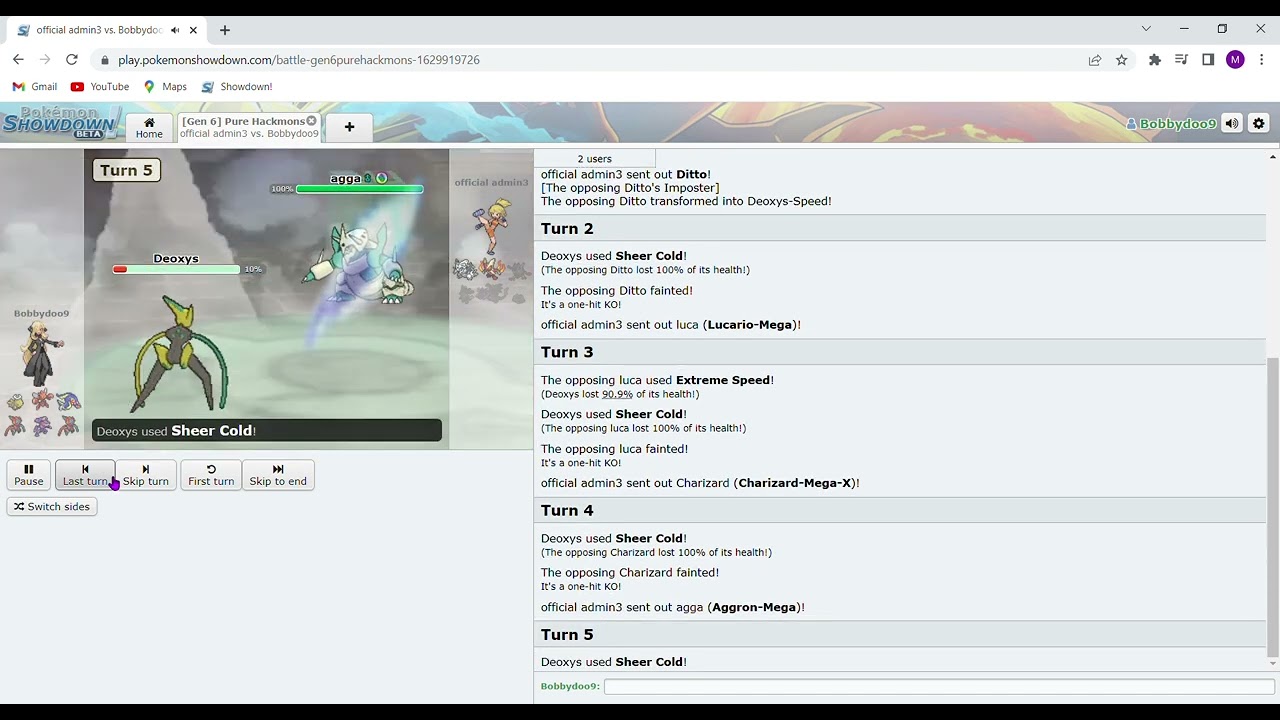Skip turn in the replay
Screen dimensions: 1280x720
[146, 475]
